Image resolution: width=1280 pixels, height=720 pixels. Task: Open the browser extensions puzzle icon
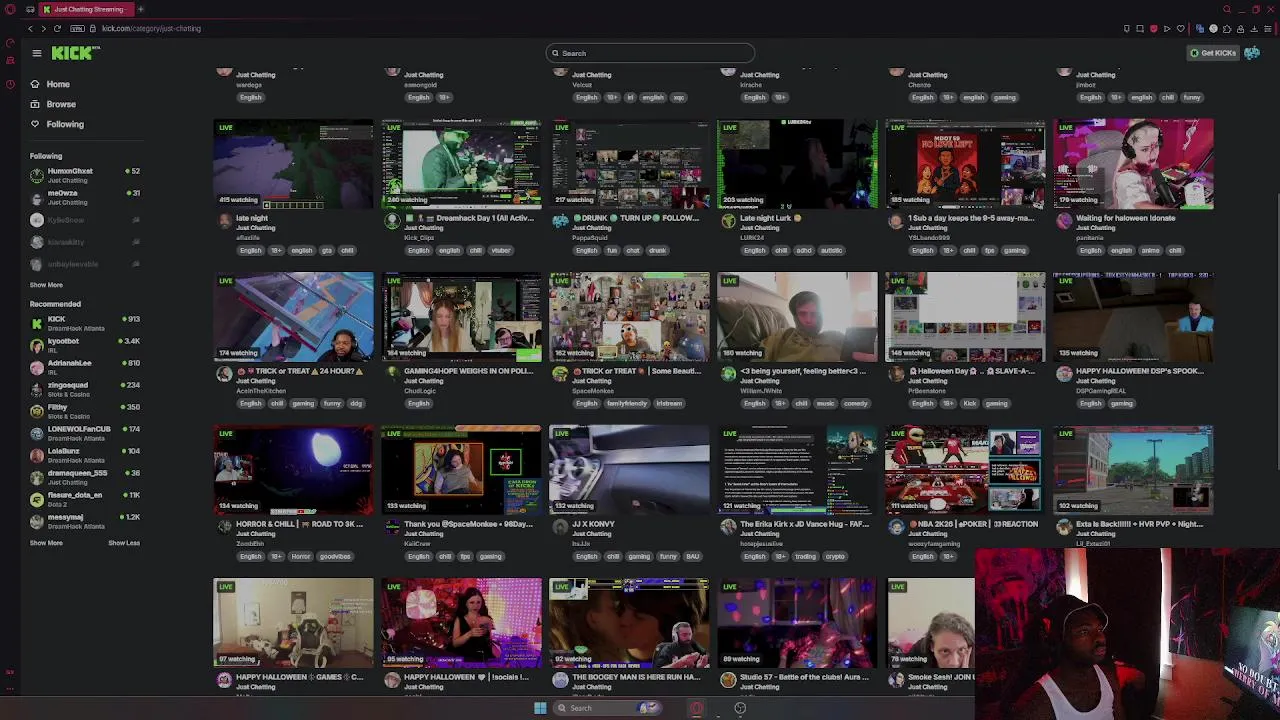pyautogui.click(x=1227, y=28)
